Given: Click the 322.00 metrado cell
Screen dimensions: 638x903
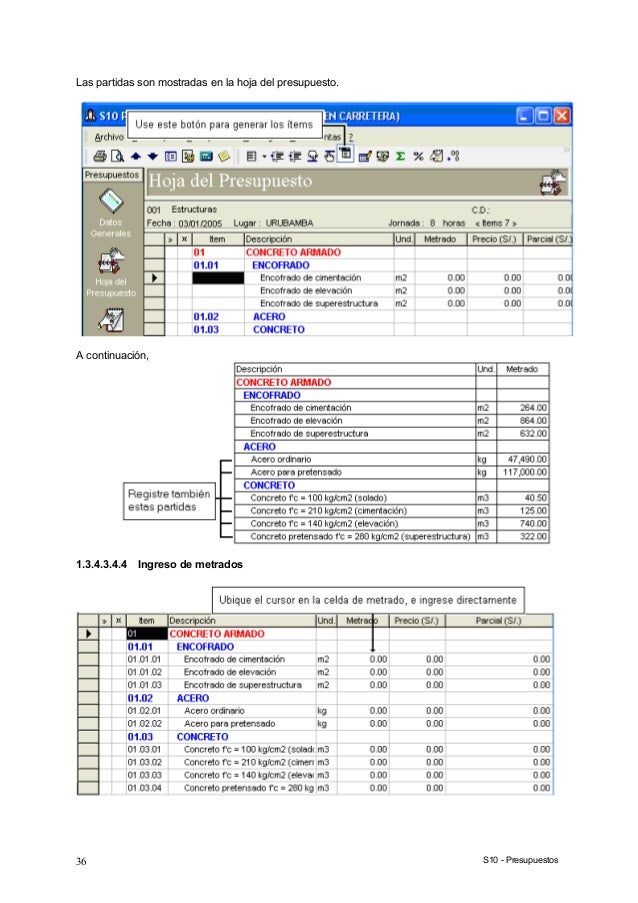Looking at the screenshot, I should coord(522,537).
